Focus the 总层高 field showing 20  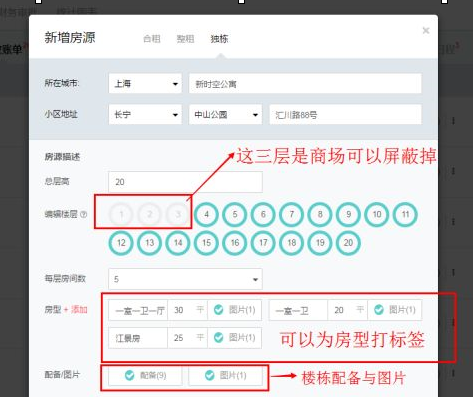pyautogui.click(x=185, y=182)
